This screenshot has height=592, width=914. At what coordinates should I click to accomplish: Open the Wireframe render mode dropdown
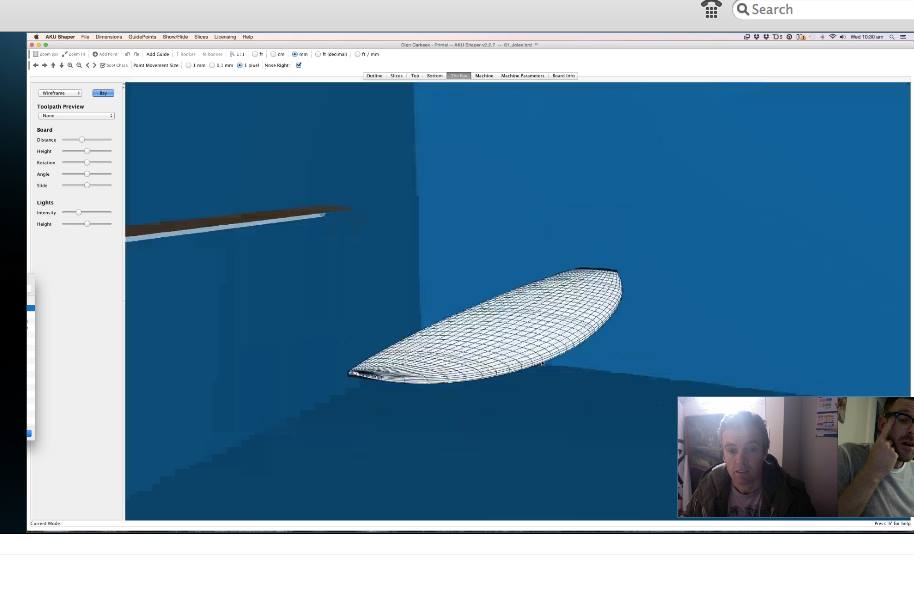tap(59, 93)
